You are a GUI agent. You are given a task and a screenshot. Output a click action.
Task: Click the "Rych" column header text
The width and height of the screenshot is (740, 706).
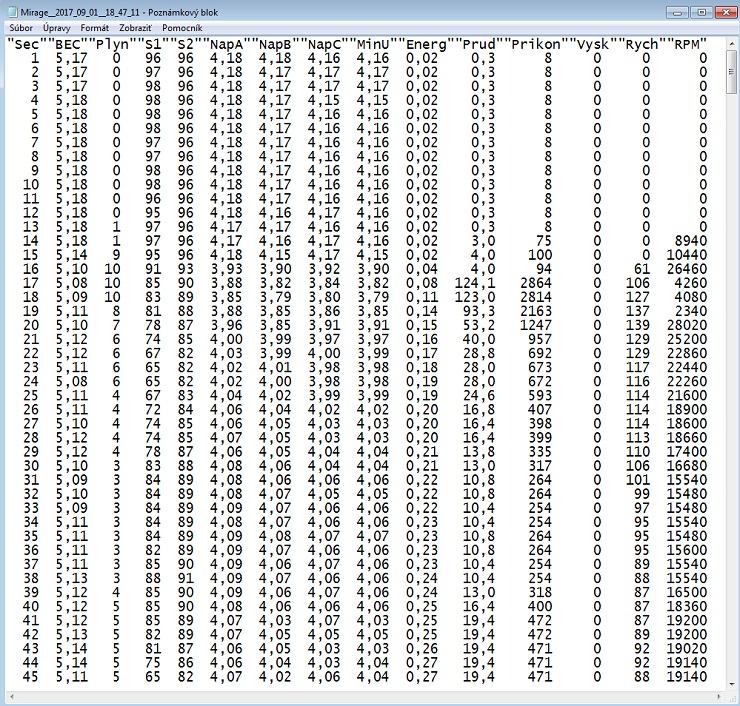pos(641,44)
